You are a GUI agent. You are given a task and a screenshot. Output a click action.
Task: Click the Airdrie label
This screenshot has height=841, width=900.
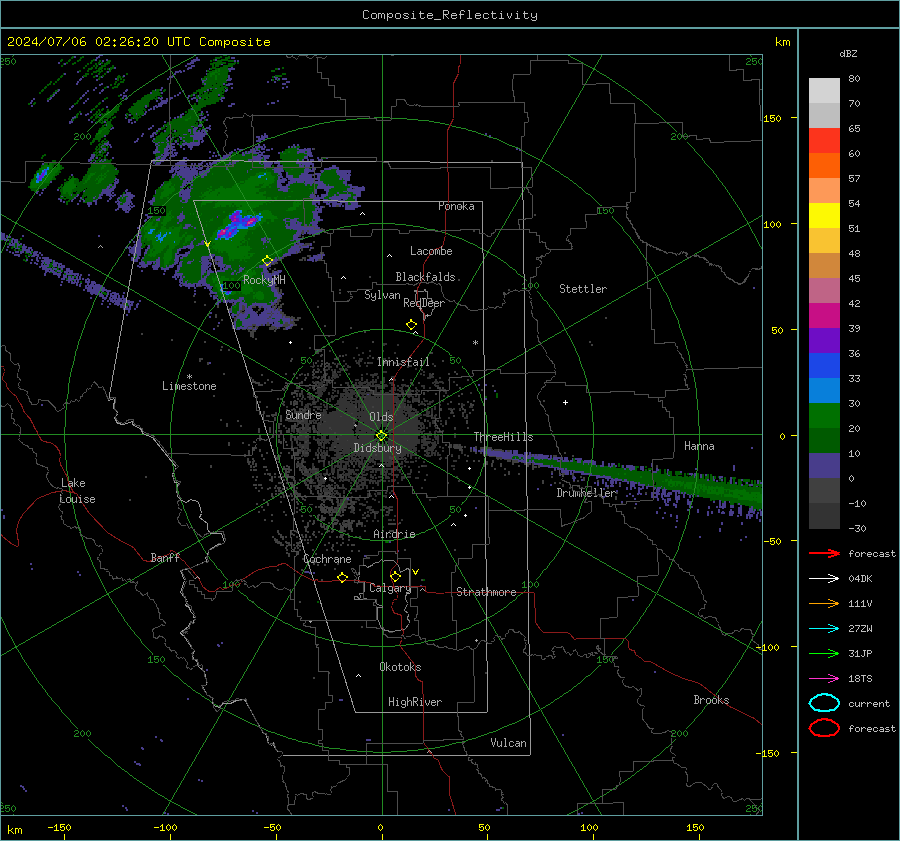pyautogui.click(x=394, y=534)
